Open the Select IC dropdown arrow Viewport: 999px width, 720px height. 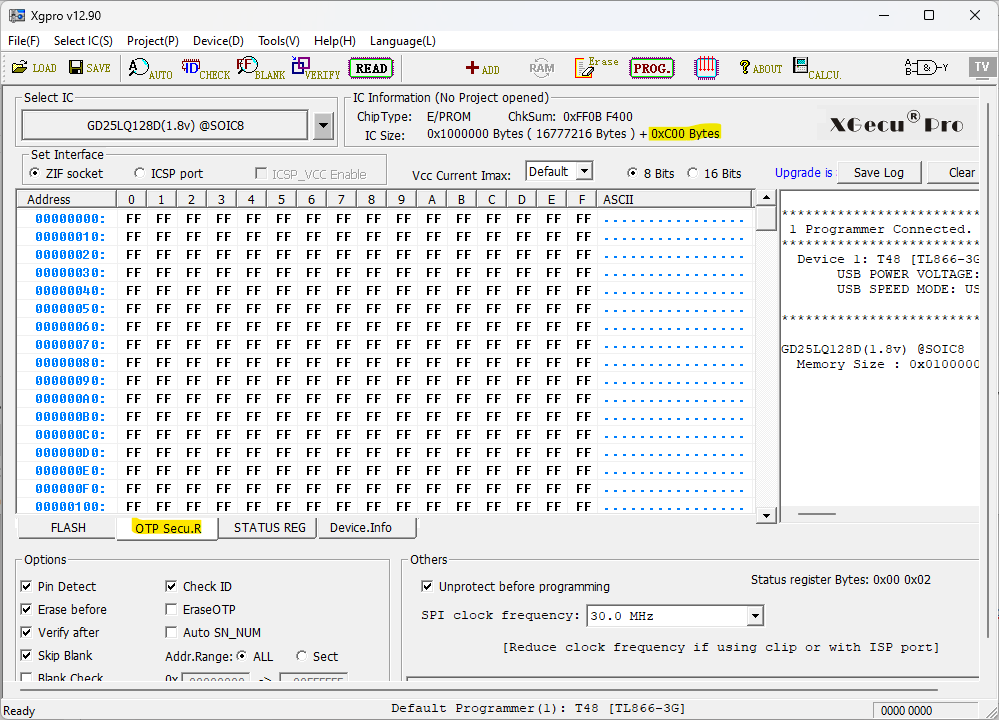[x=324, y=126]
